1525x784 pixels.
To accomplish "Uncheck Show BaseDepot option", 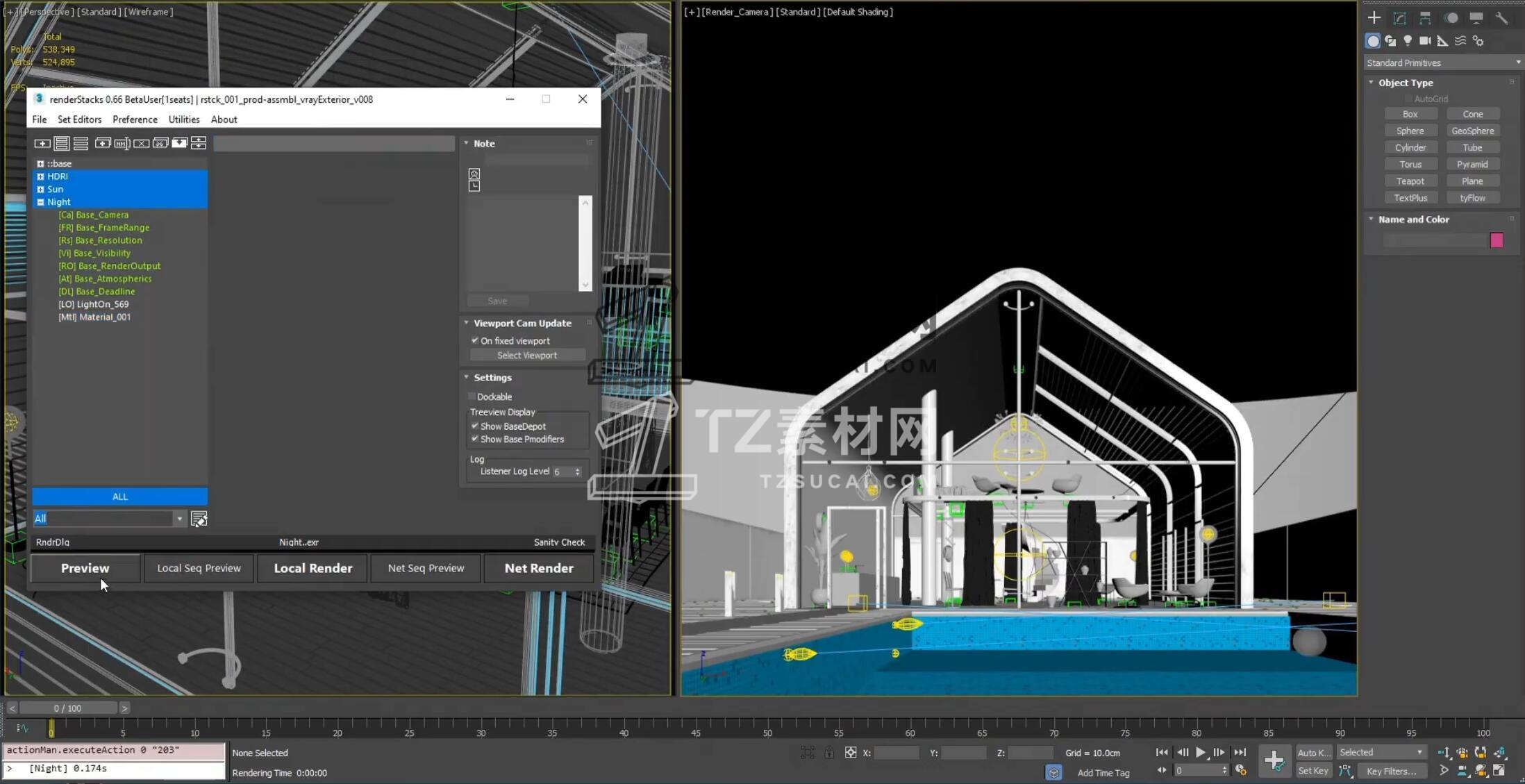I will [x=475, y=426].
